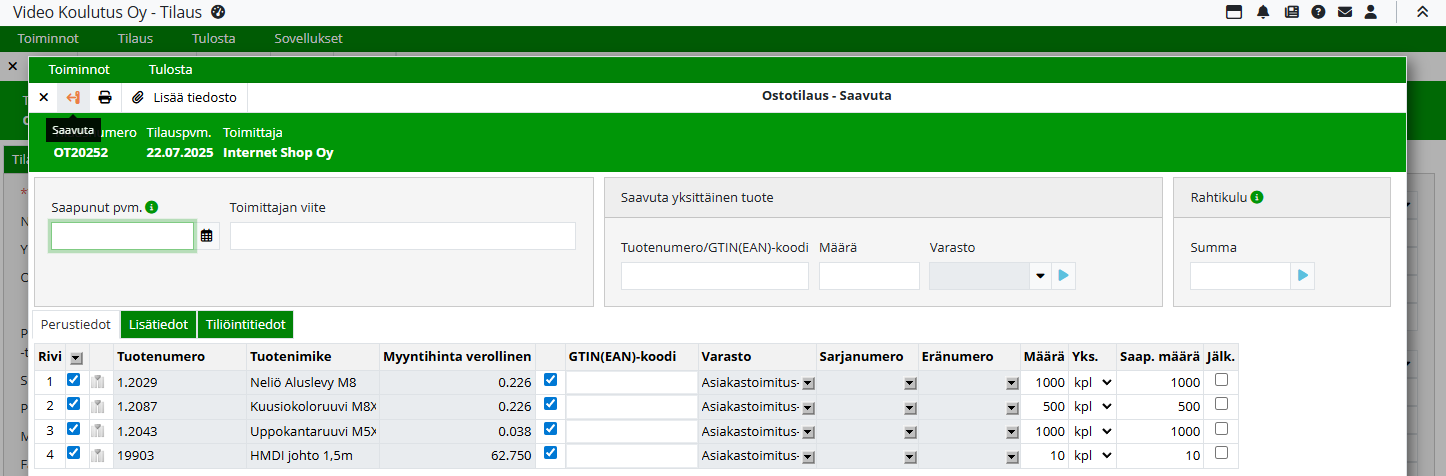Click the notification bell icon
The height and width of the screenshot is (476, 1446).
pyautogui.click(x=1263, y=12)
